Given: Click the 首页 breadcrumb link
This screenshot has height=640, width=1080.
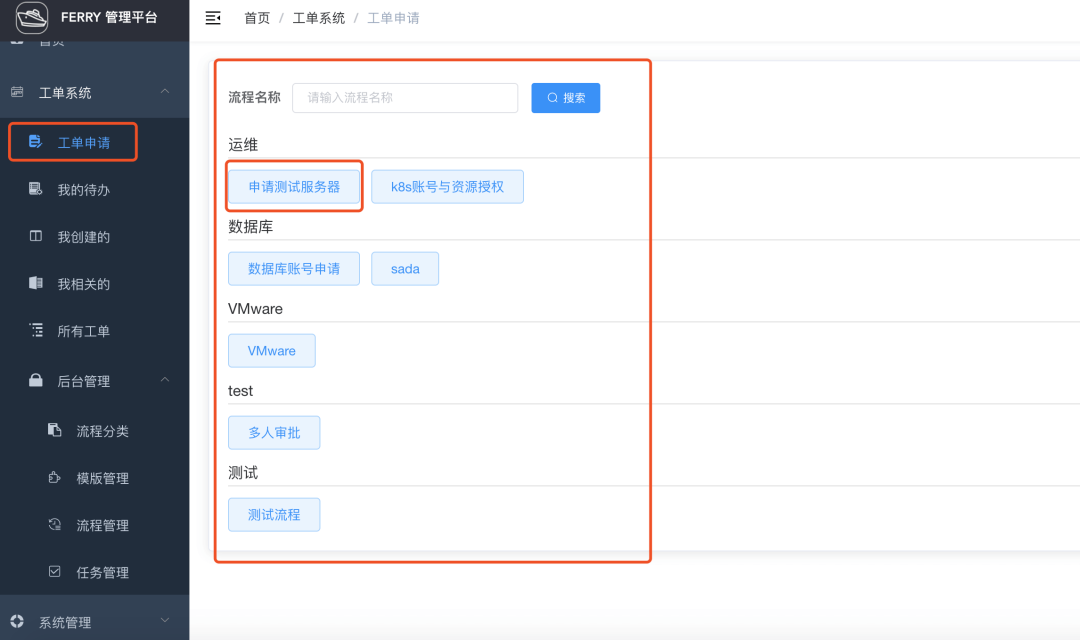Looking at the screenshot, I should pyautogui.click(x=257, y=18).
